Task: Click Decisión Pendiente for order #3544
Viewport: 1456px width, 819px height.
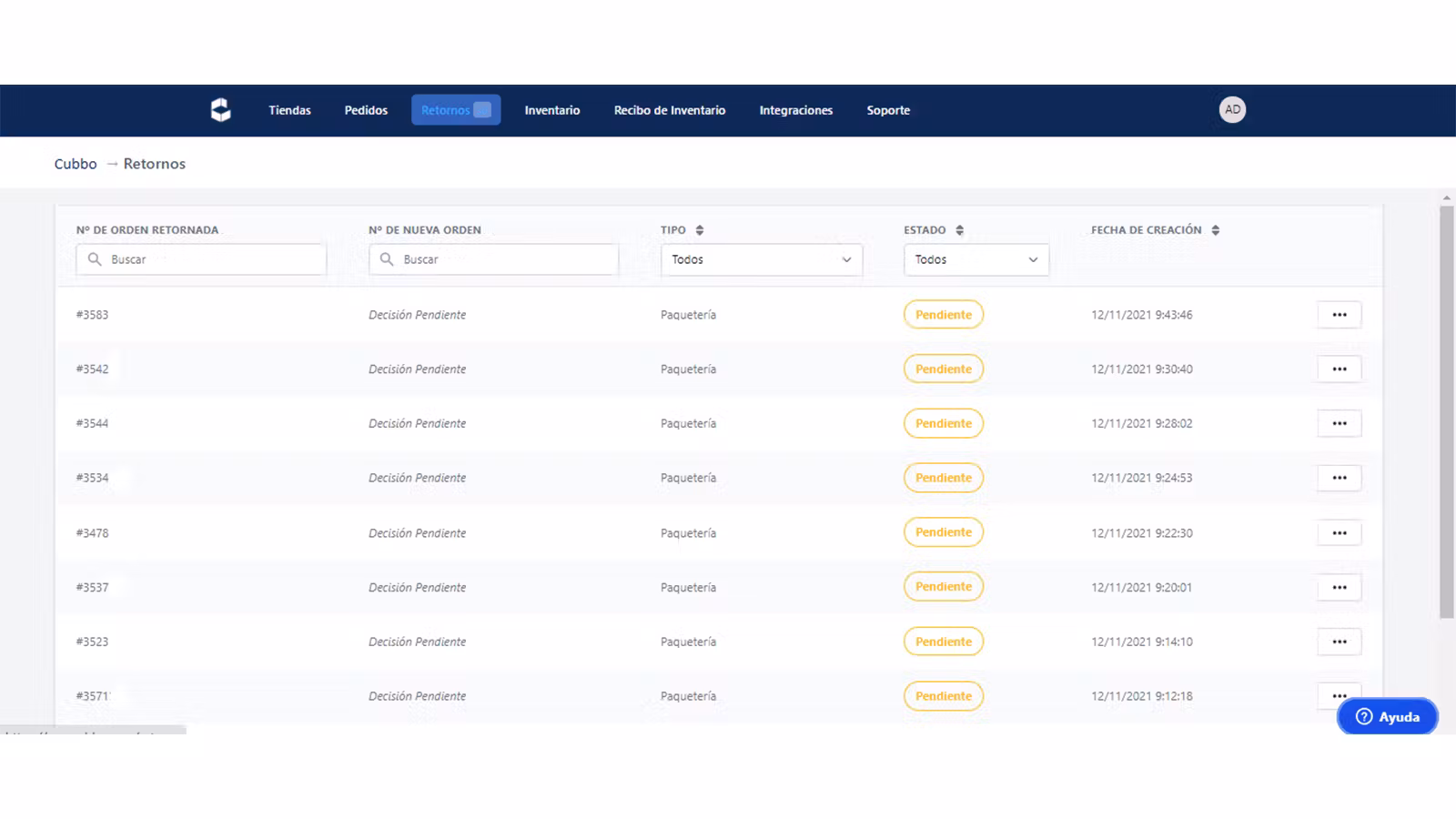Action: [x=417, y=423]
